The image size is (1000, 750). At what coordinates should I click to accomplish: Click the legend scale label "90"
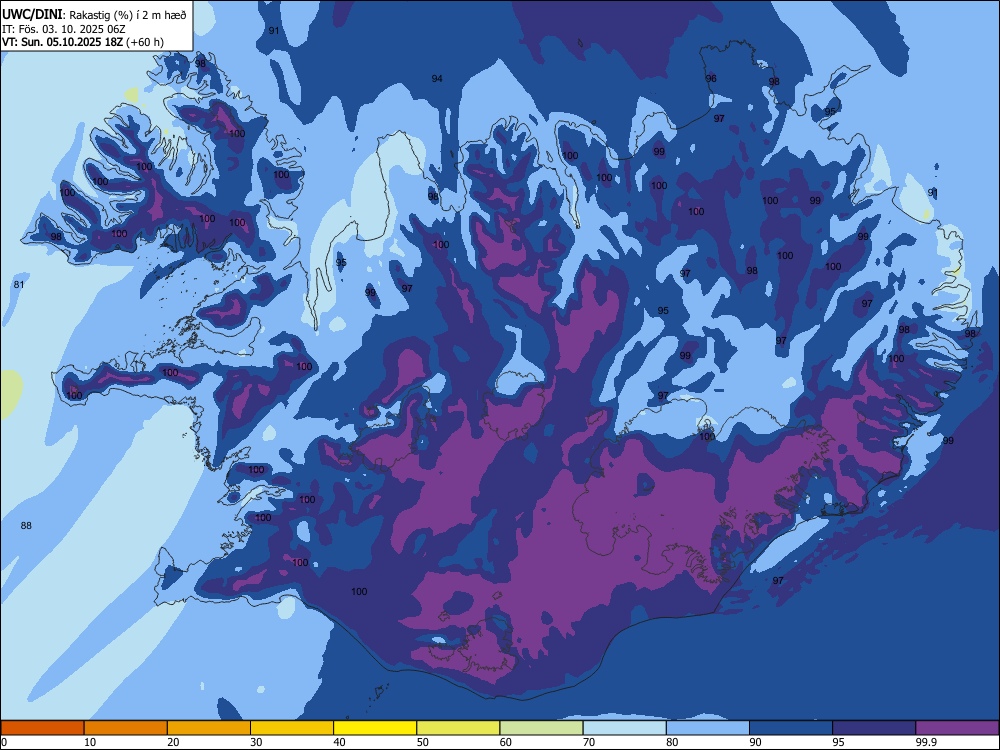click(755, 742)
